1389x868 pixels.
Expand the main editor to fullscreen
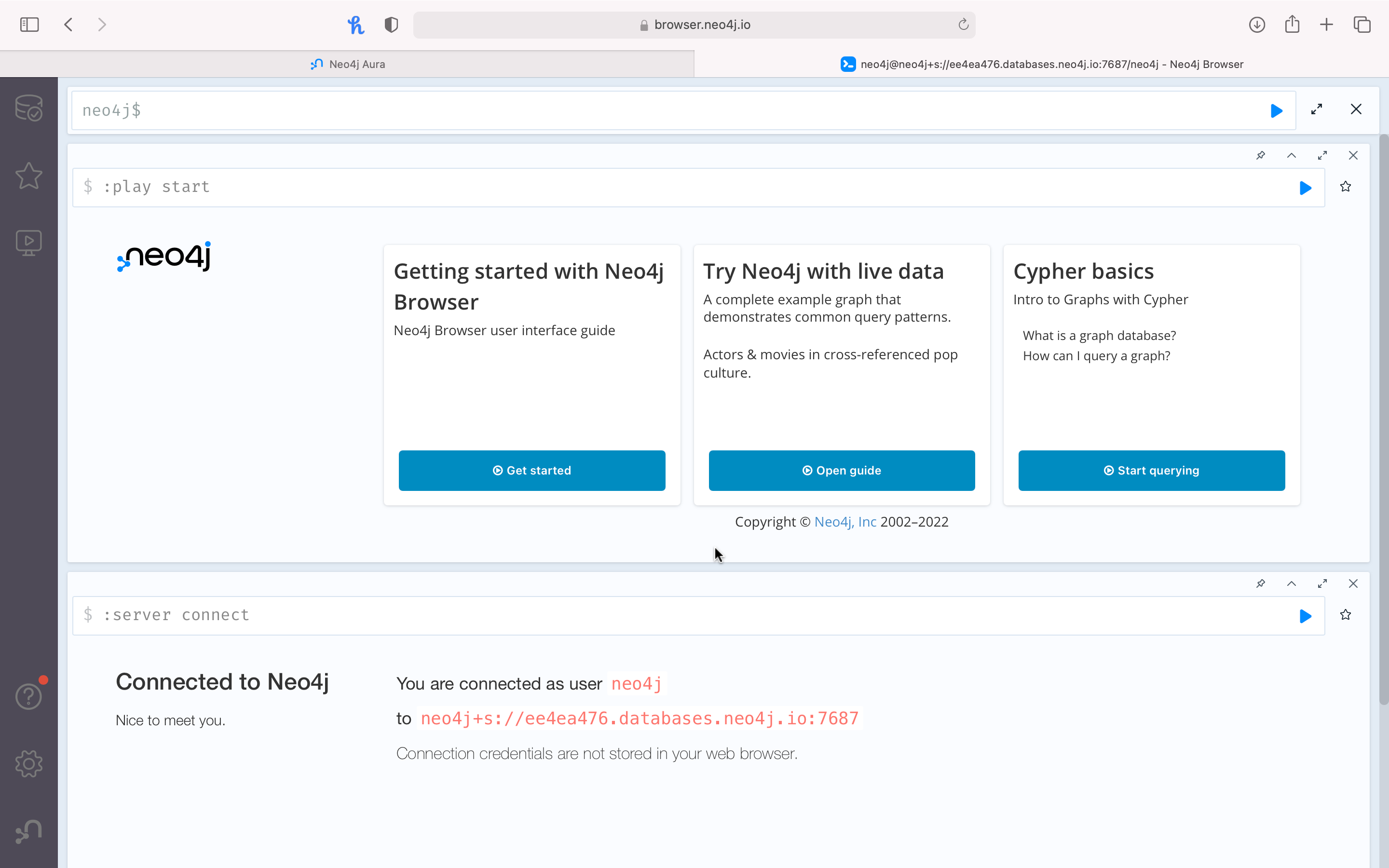[1317, 109]
